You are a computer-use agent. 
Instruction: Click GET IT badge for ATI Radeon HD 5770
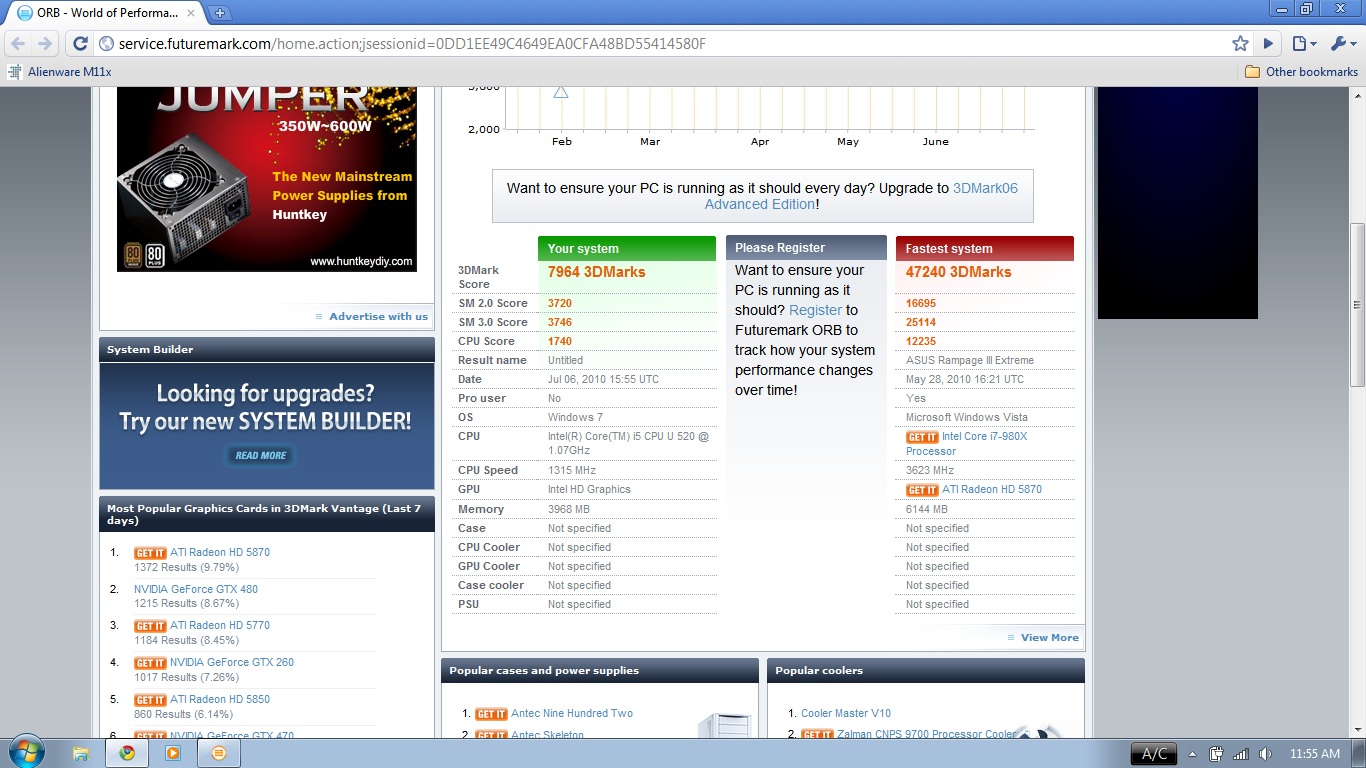tap(150, 626)
